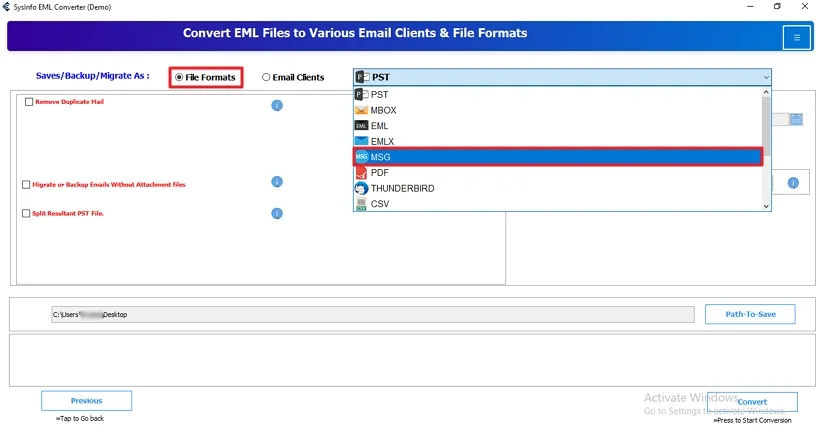Choose EMLX from the format list
Viewport: 820px width, 437px height.
[x=557, y=141]
